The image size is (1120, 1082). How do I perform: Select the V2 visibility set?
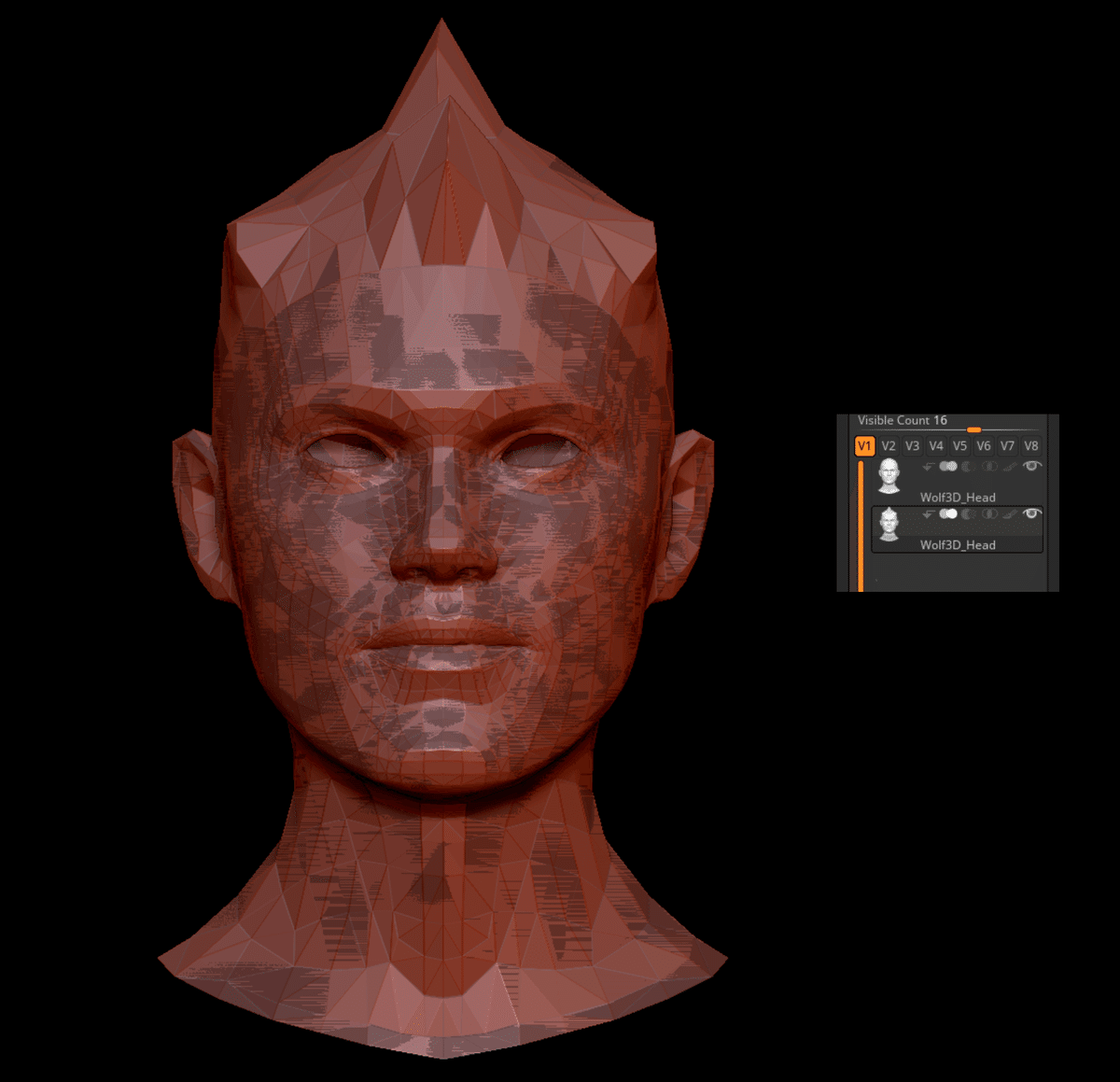889,446
